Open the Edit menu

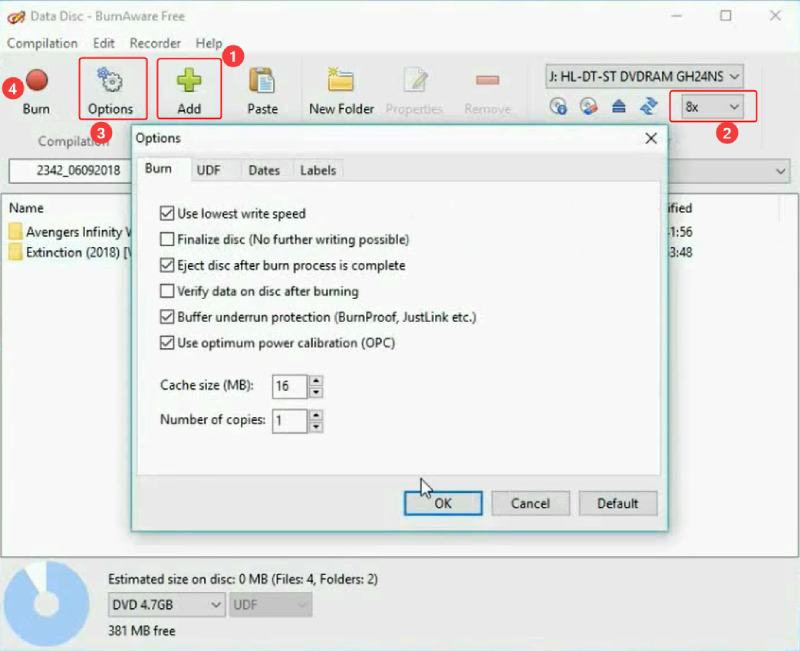click(x=104, y=43)
